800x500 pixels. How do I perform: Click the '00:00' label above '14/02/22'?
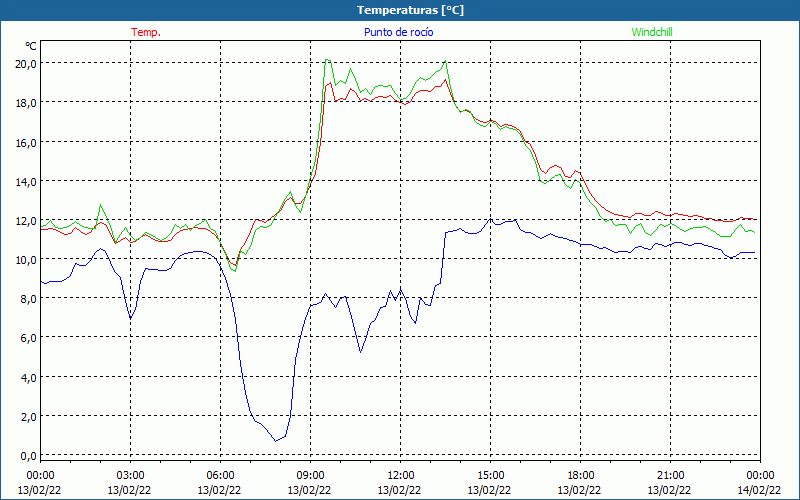[760, 476]
